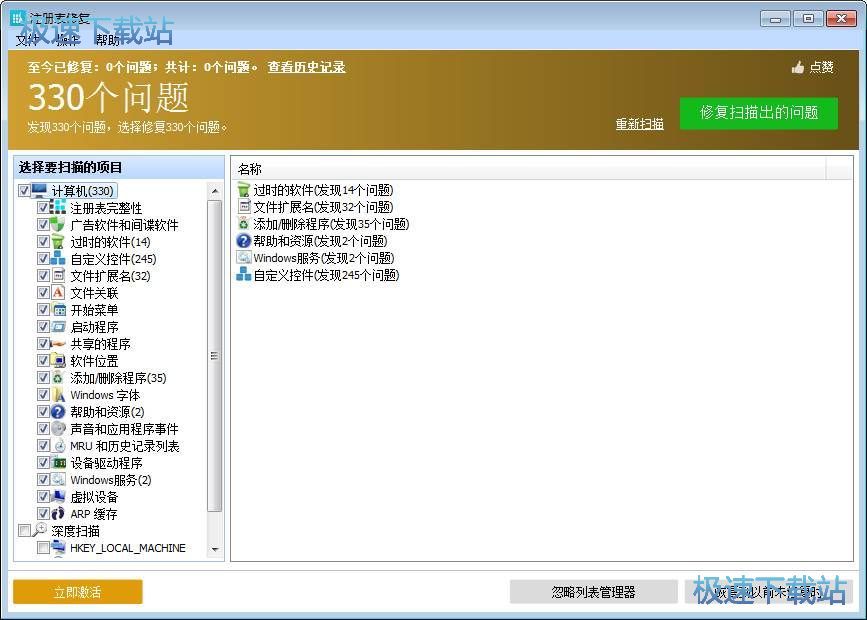Select the 过时的软件 icon in results list
The image size is (867, 620).
pyautogui.click(x=244, y=190)
